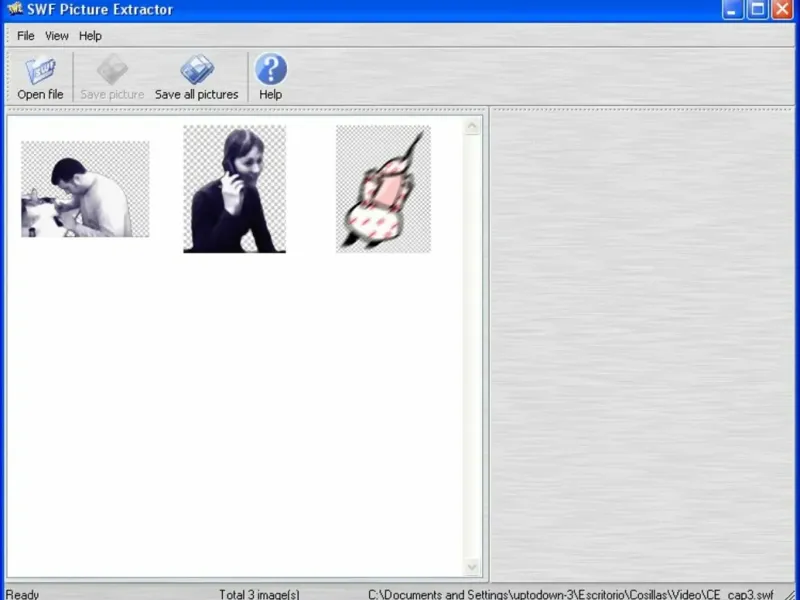
Task: Click the SWF Picture Extractor title bar icon
Action: click(x=15, y=9)
